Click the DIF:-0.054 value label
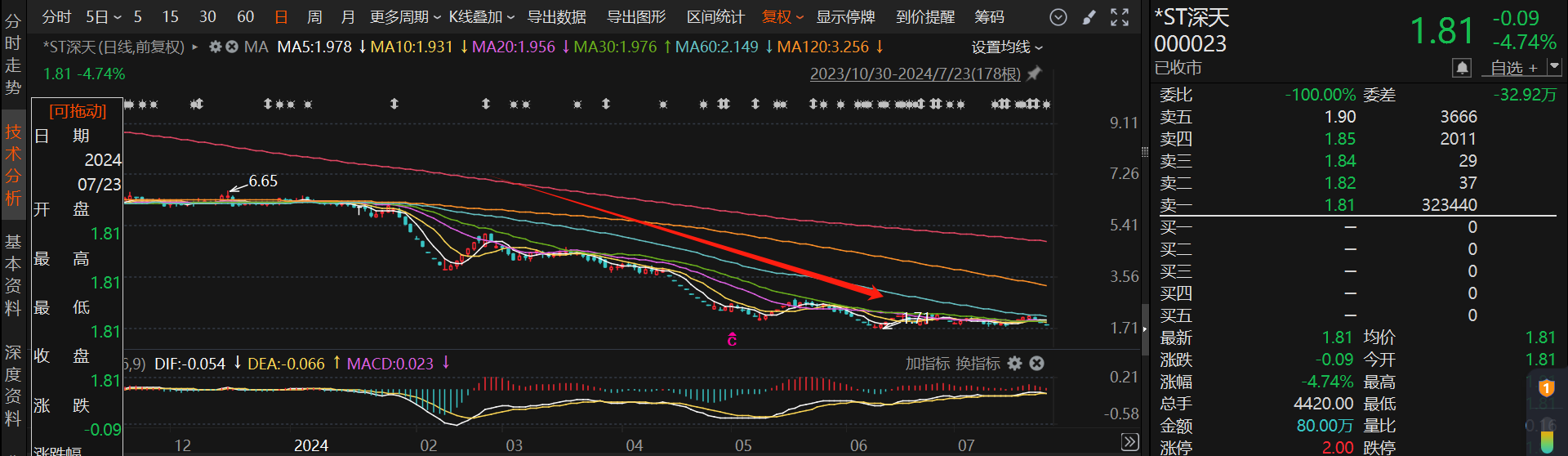 point(189,364)
